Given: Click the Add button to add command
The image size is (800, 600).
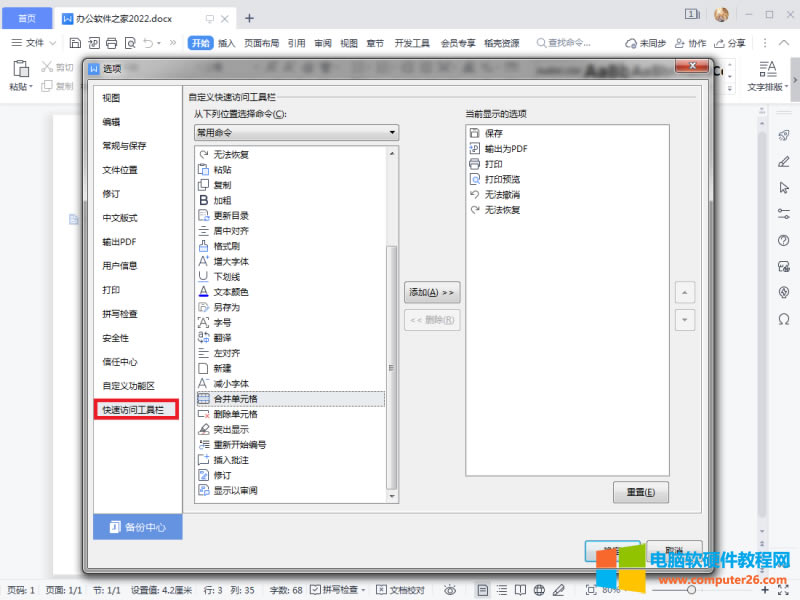Looking at the screenshot, I should click(431, 293).
